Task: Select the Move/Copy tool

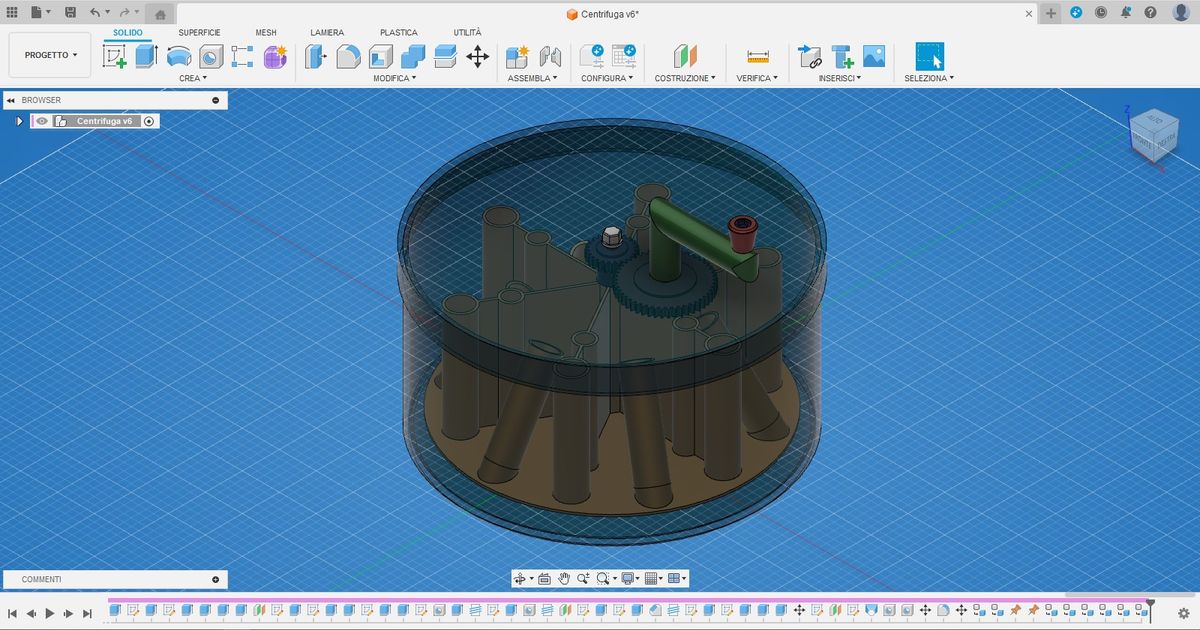Action: 478,57
